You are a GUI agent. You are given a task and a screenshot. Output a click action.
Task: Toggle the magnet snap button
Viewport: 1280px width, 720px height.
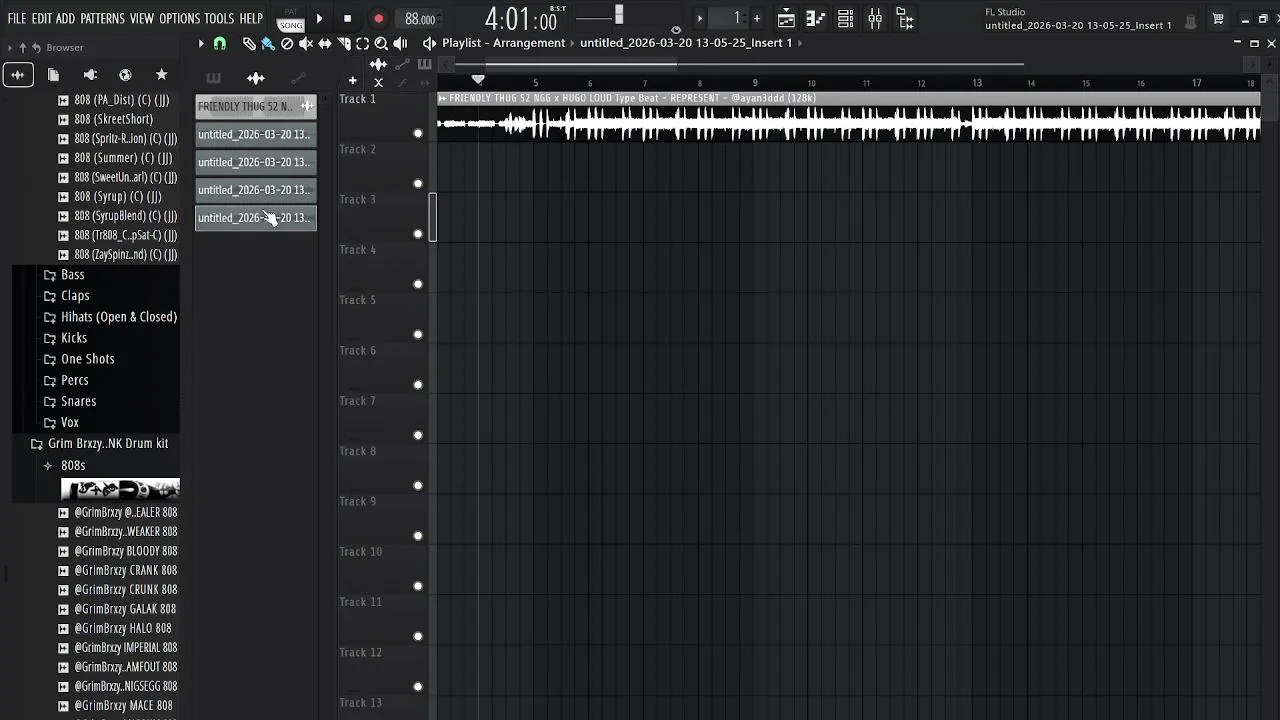pyautogui.click(x=220, y=43)
